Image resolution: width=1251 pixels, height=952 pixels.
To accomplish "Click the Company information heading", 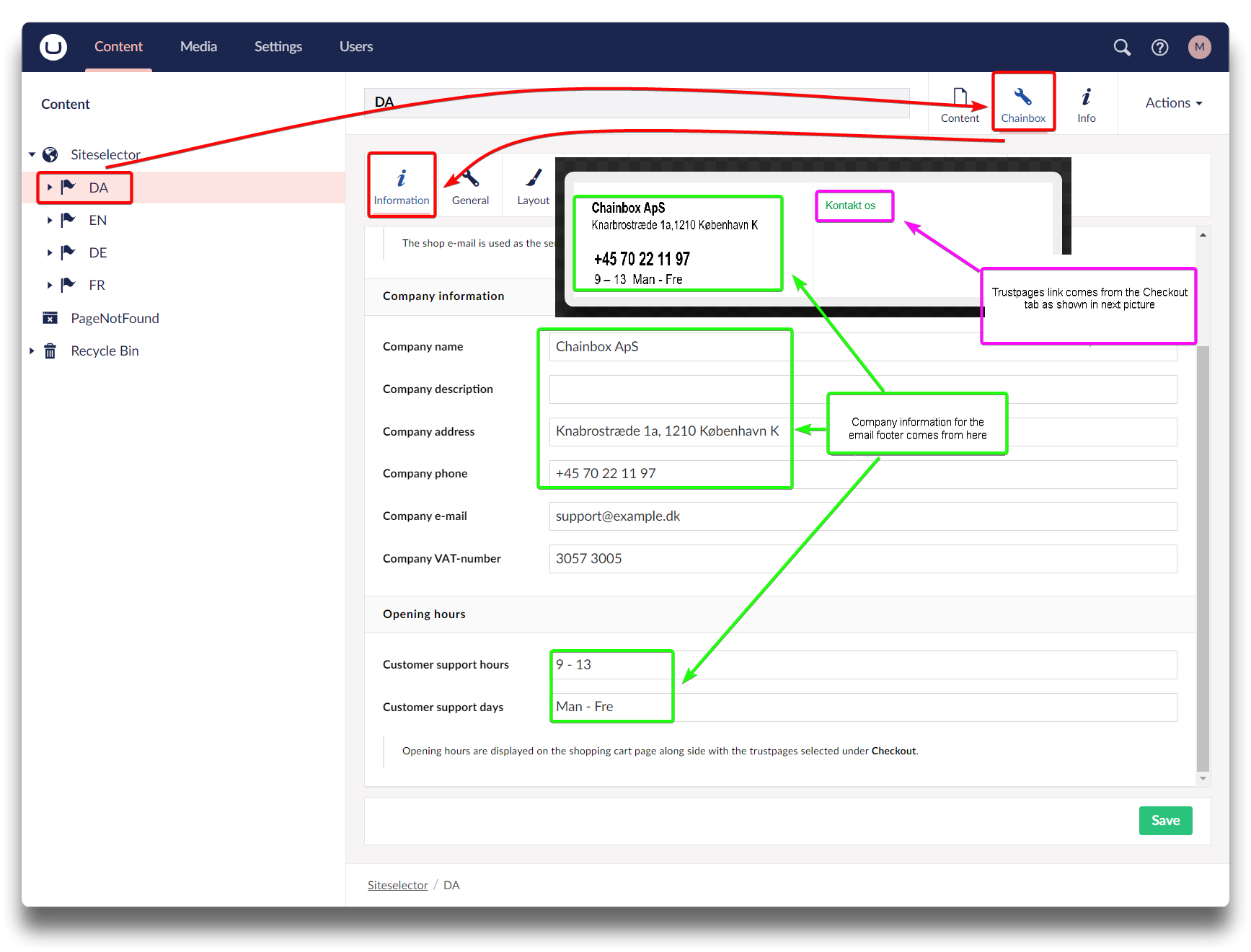I will (443, 296).
